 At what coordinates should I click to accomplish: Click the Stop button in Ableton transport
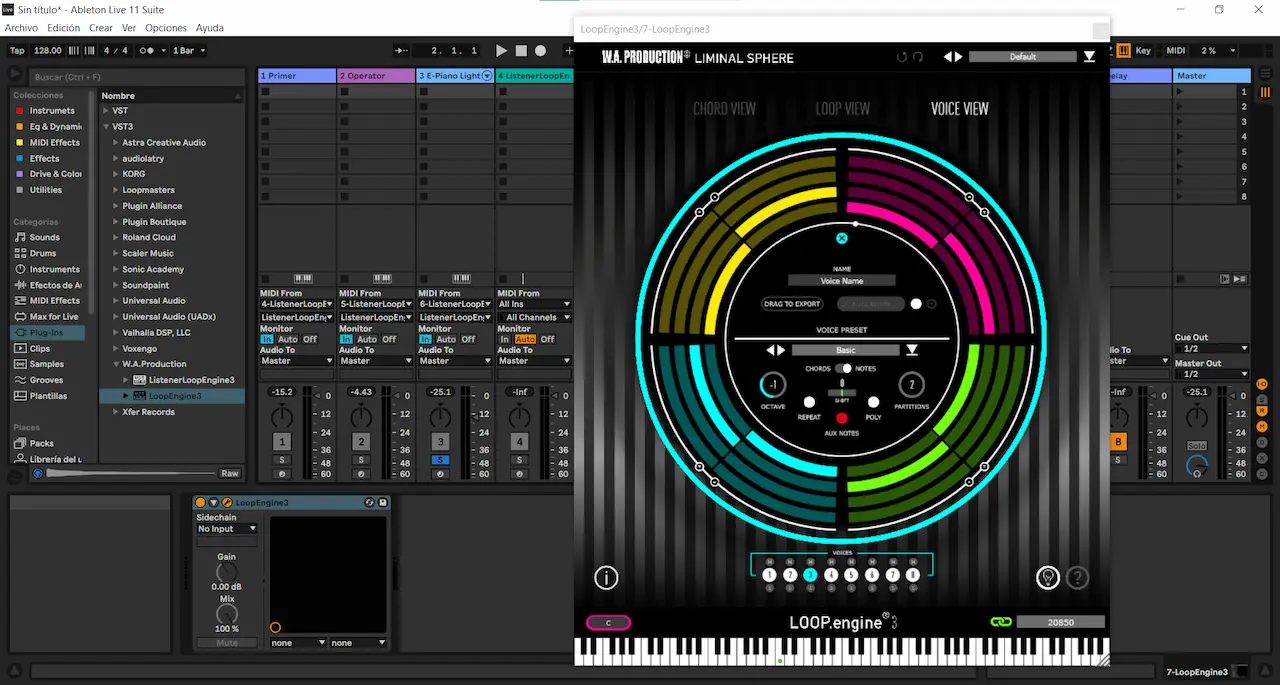521,50
